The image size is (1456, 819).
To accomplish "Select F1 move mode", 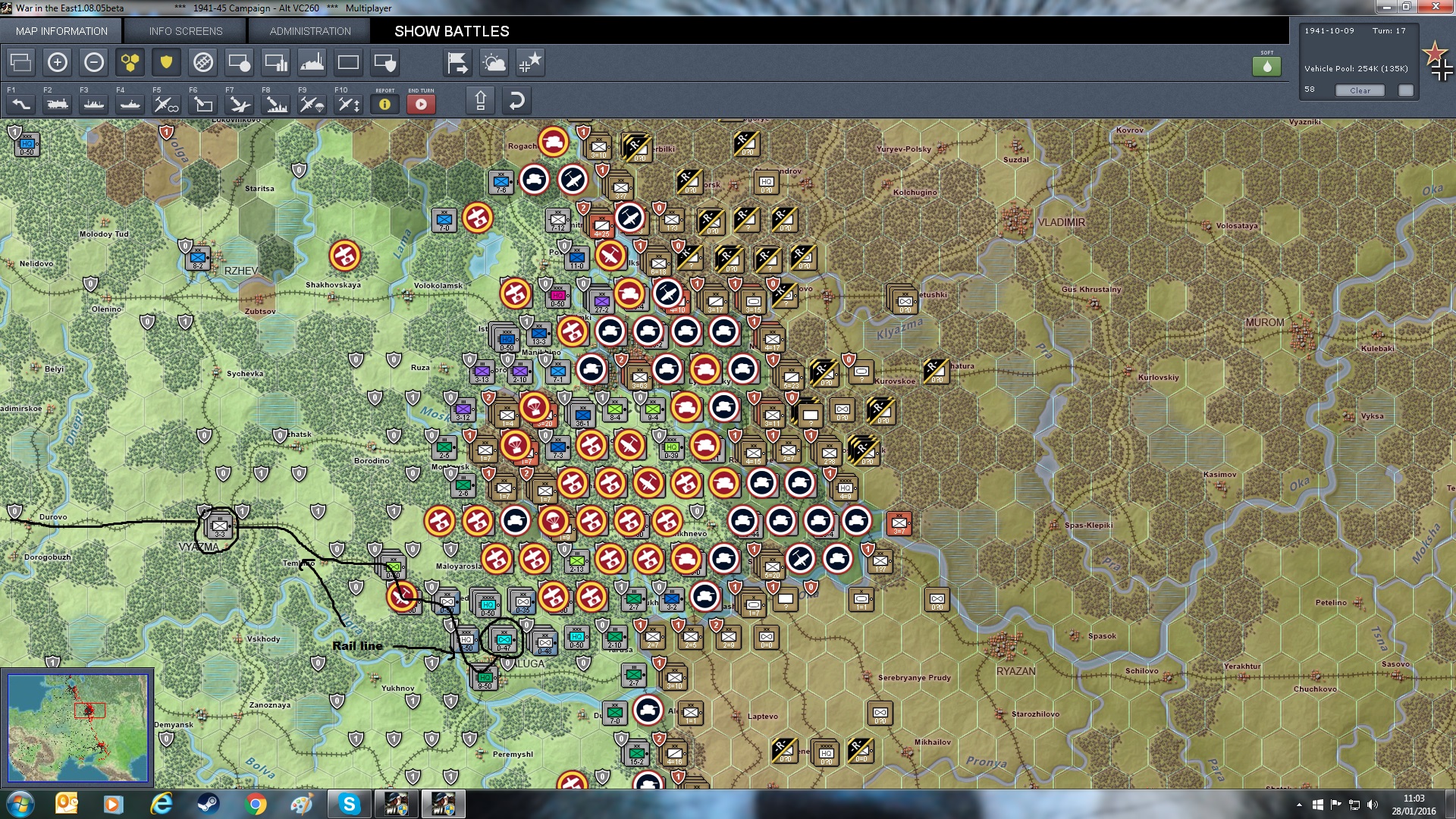I will [20, 104].
